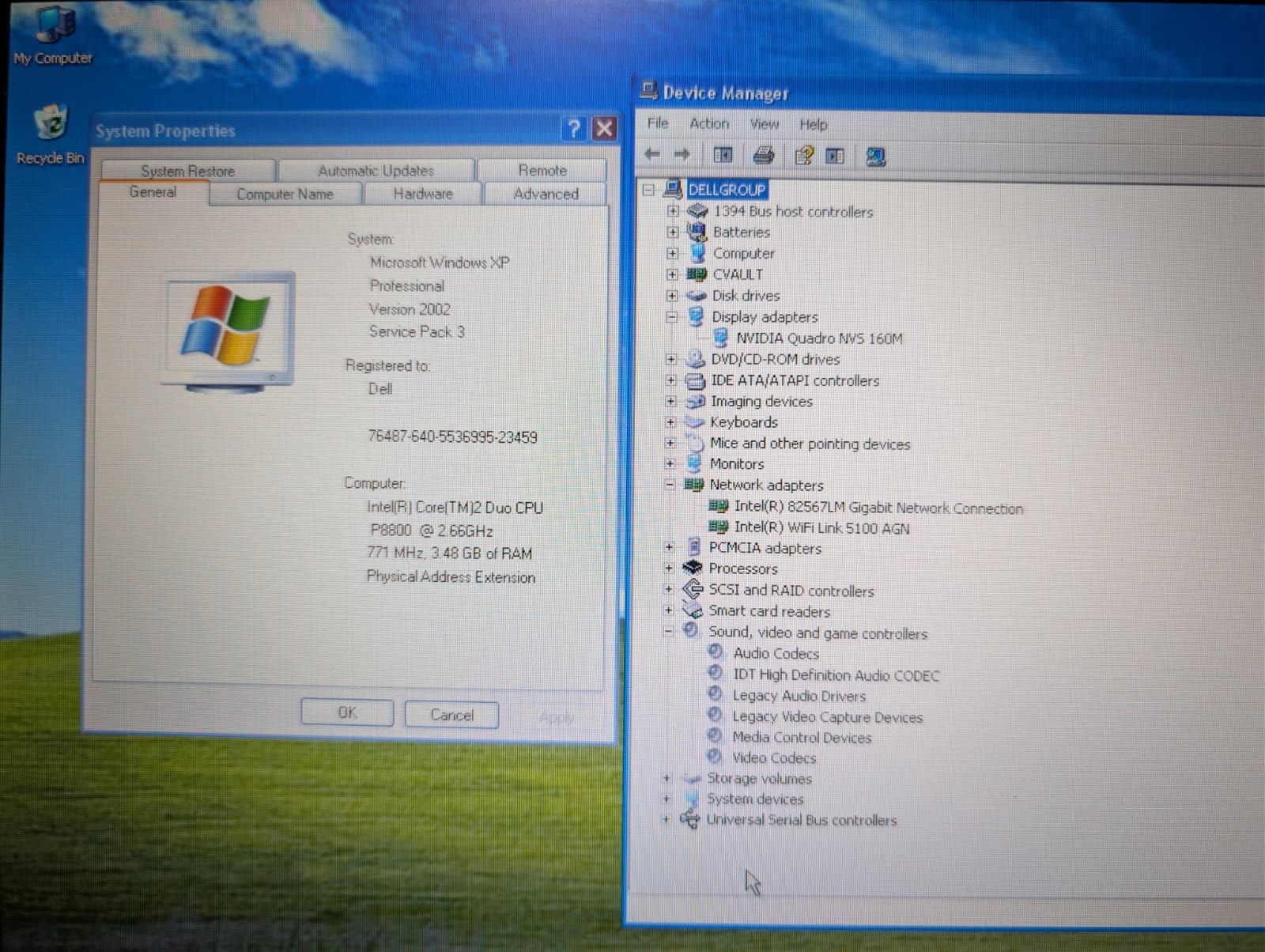Screen dimensions: 1265x952
Task: Click Back arrow in Device Manager toolbar
Action: tap(652, 155)
